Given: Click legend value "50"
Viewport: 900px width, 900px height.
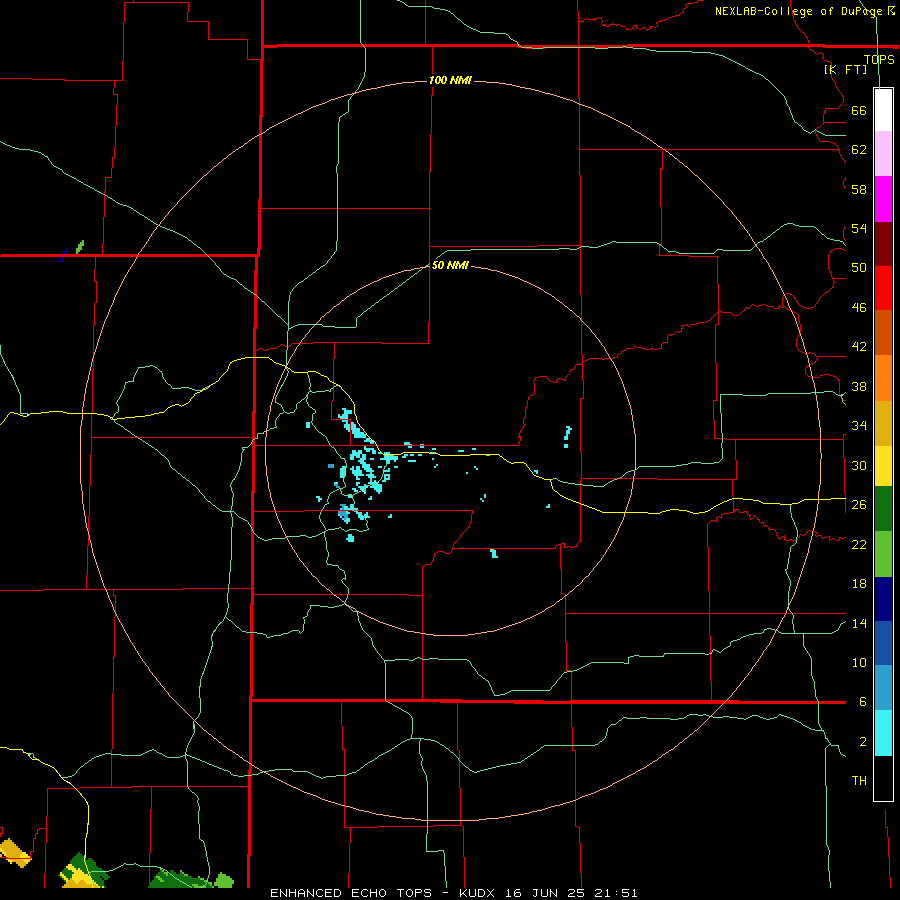Looking at the screenshot, I should [x=859, y=268].
